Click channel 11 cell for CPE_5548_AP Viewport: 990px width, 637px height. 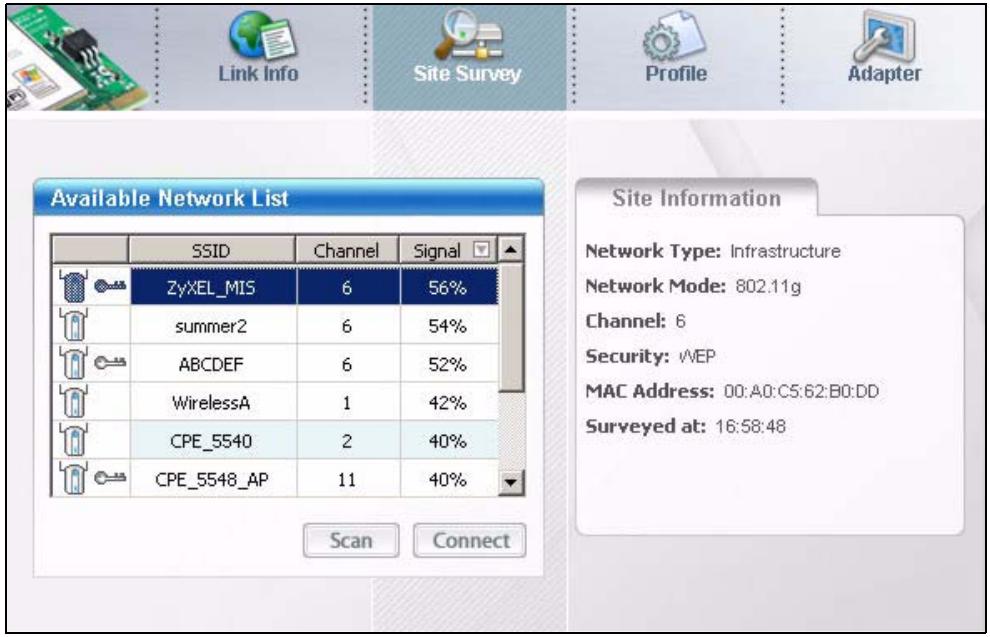[347, 479]
